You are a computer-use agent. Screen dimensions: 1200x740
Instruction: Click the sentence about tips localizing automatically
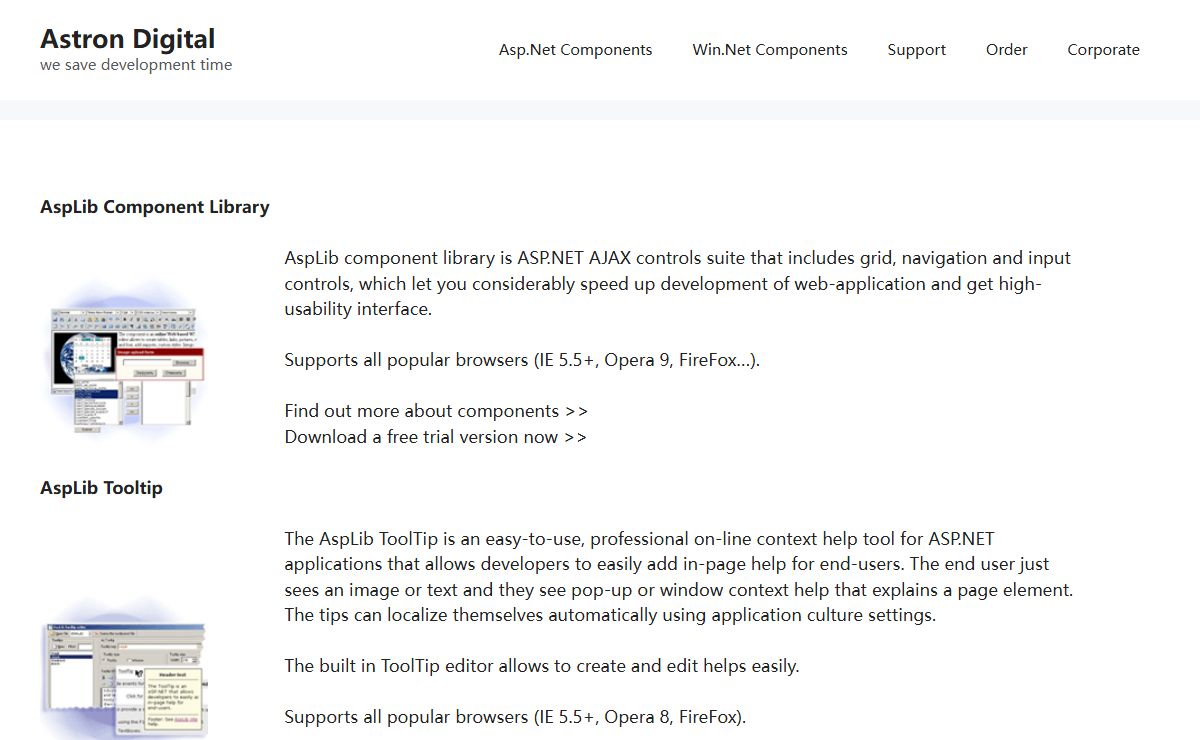pyautogui.click(x=610, y=615)
